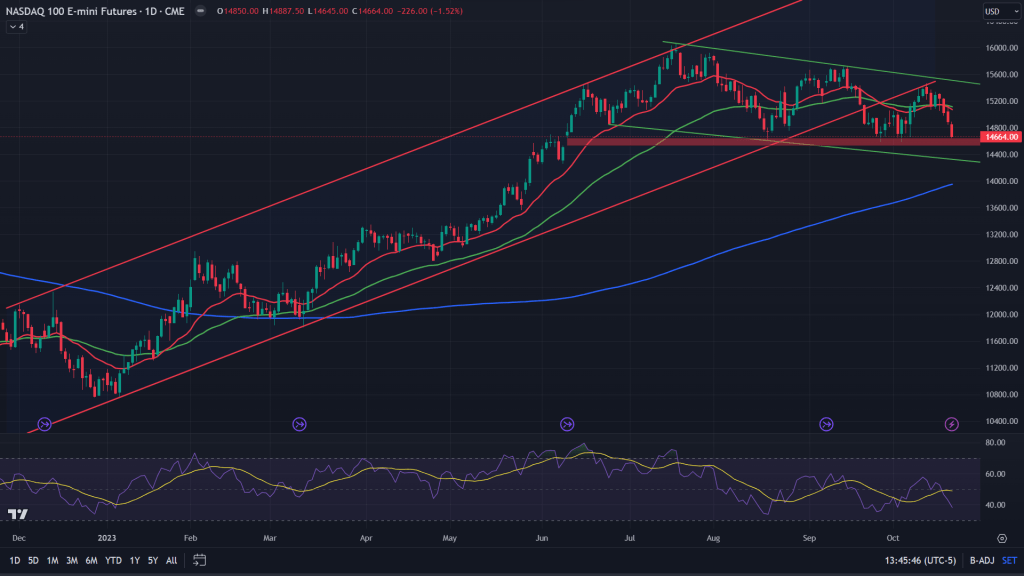Click the market status dot beside CME
This screenshot has width=1024, height=576.
point(200,12)
